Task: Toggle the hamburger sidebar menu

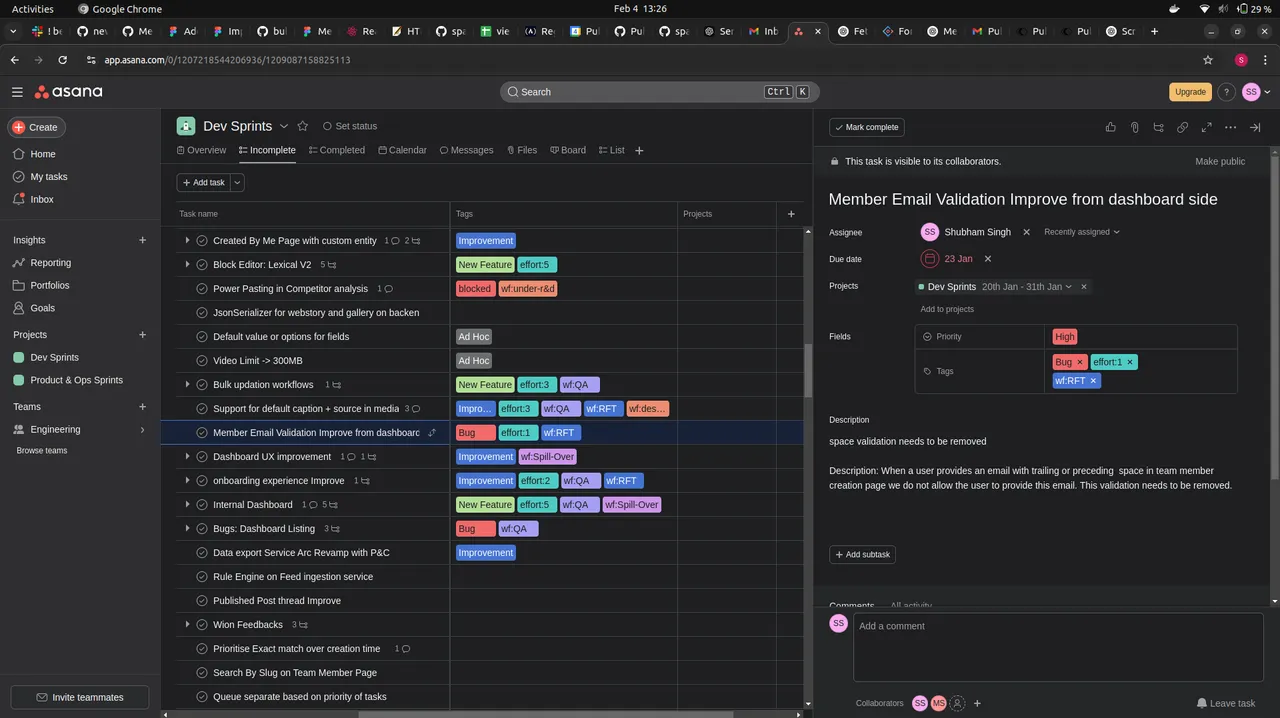Action: pos(17,92)
